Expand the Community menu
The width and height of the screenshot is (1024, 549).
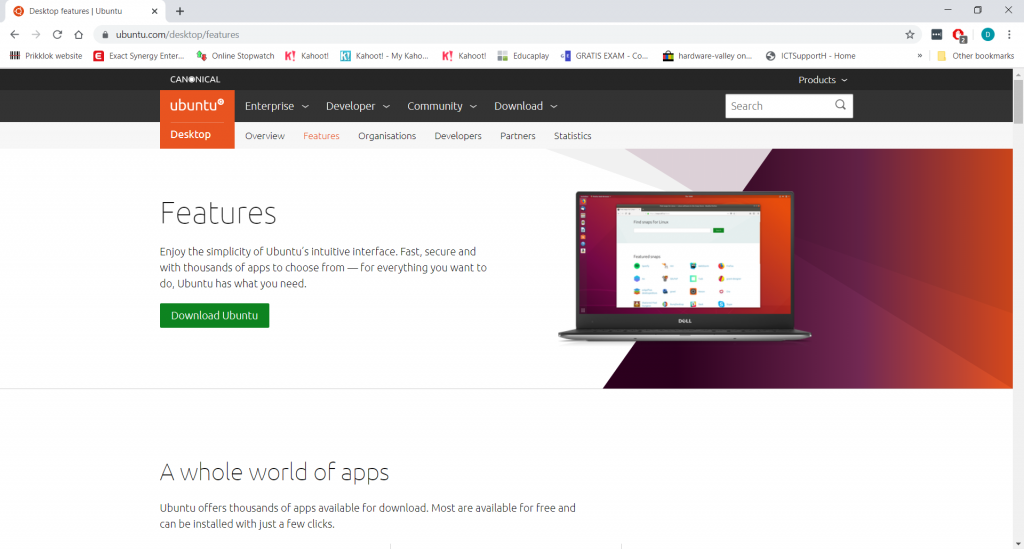[442, 106]
